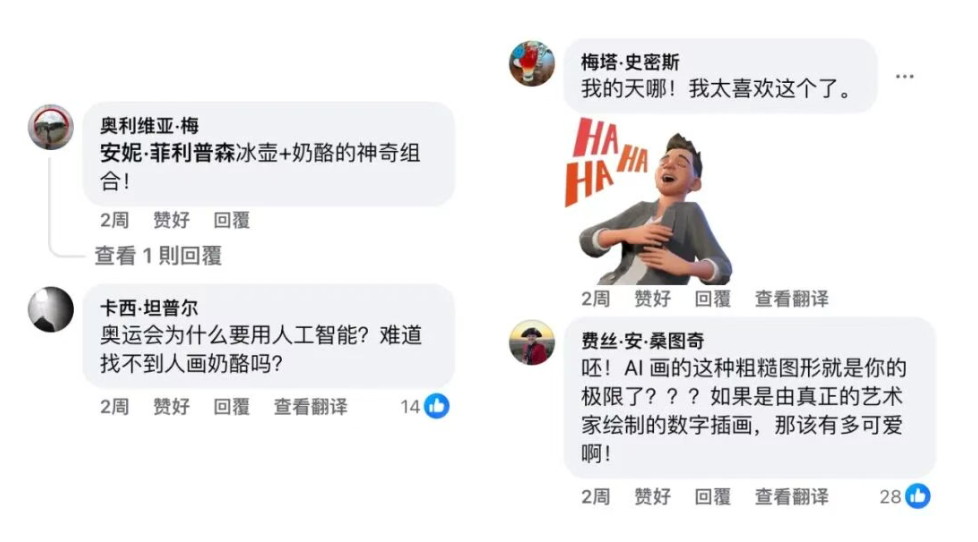Screen dimensions: 978x542
Task: Like 卡西·坦普尔's comment with 赞好
Action: click(x=172, y=407)
